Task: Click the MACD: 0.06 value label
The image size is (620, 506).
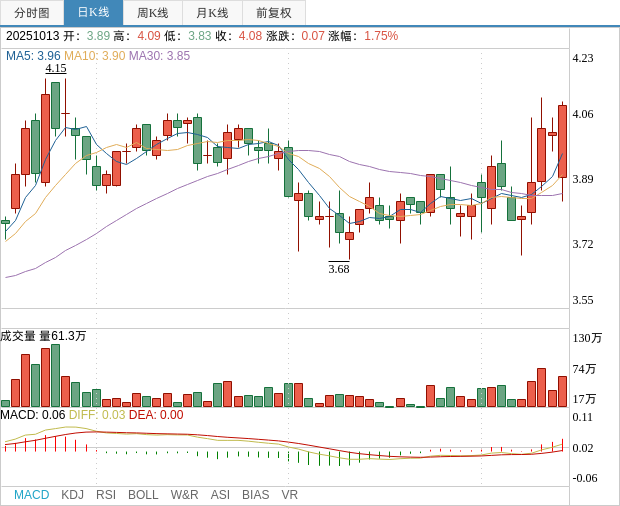Action: (x=33, y=415)
